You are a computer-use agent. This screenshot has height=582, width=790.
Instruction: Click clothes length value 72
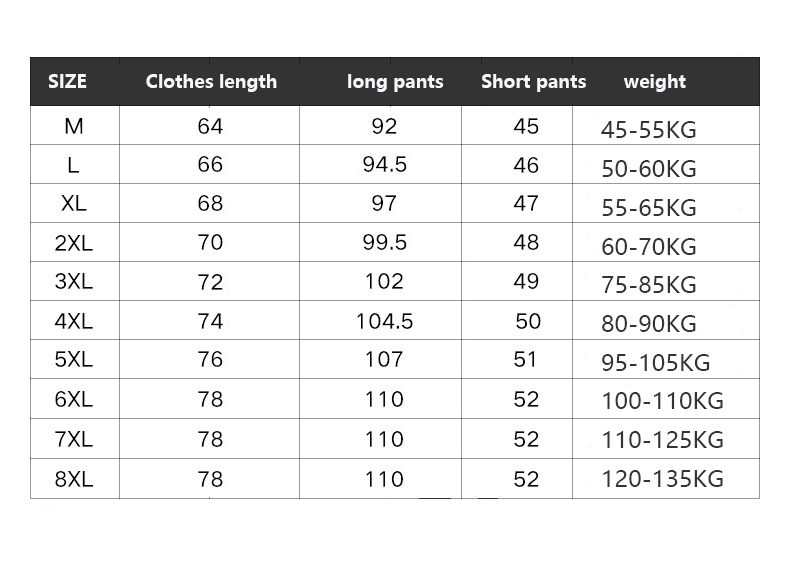[x=210, y=282]
